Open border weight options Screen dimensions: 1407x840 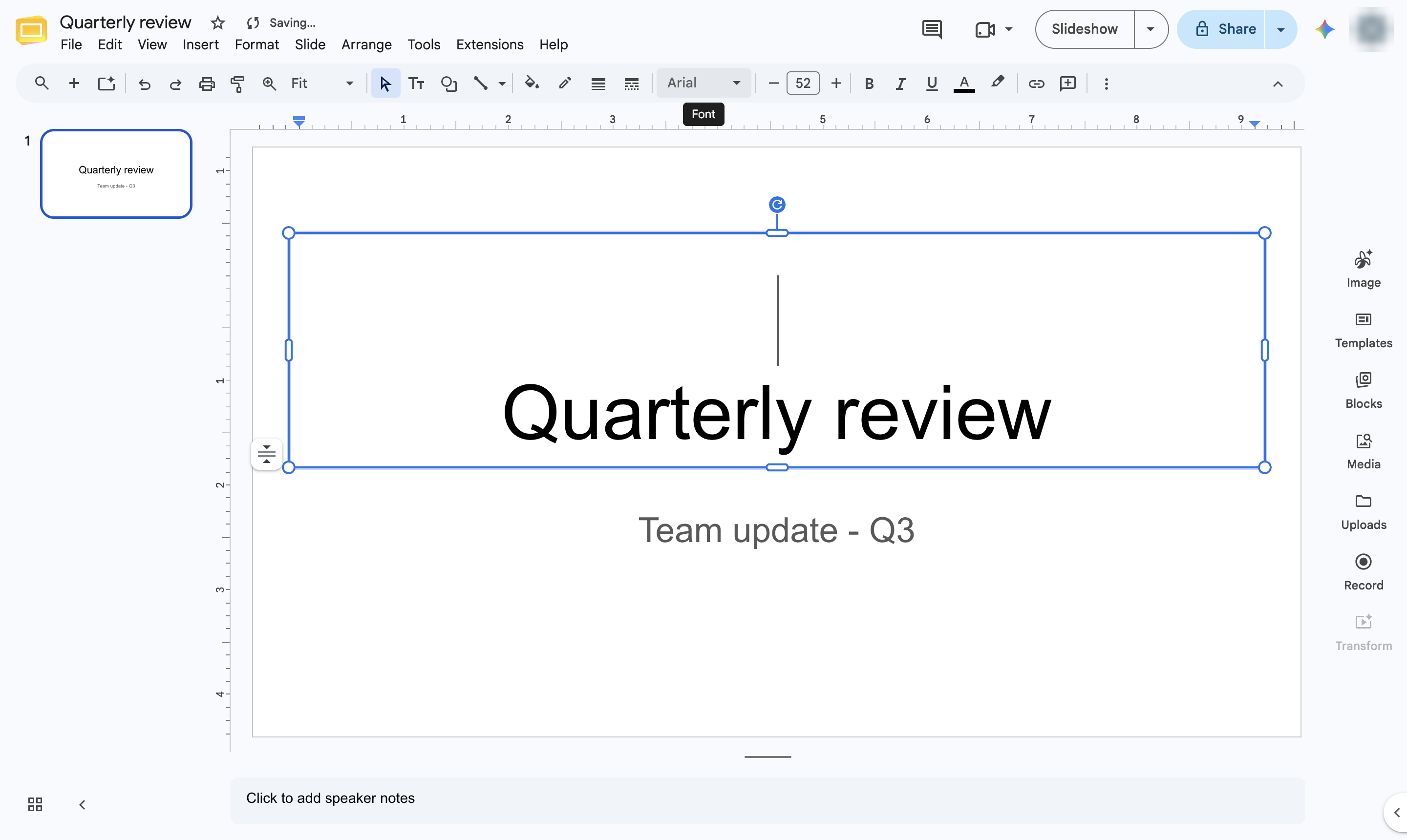[598, 84]
